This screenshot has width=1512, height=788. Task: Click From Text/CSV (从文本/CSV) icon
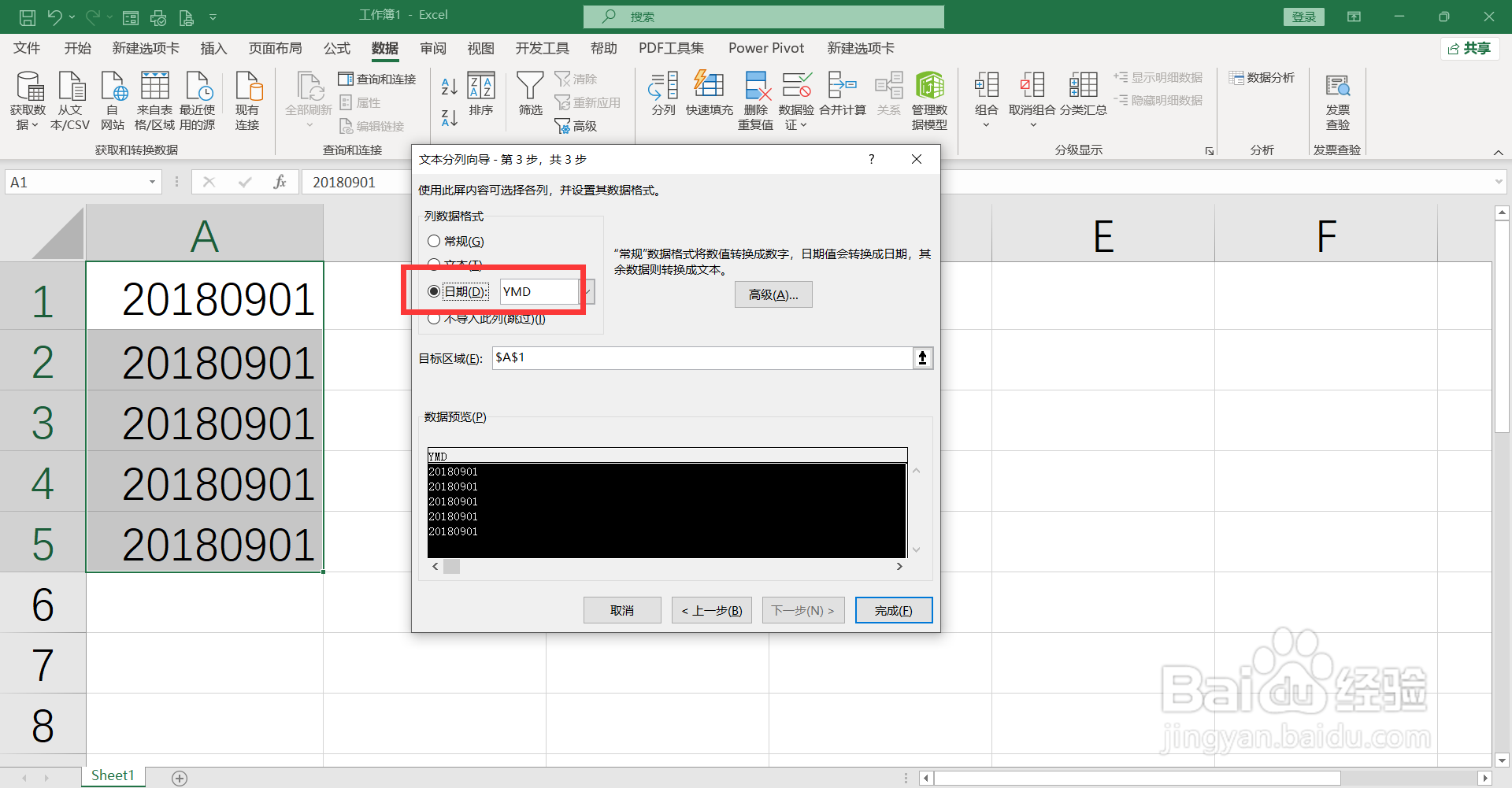point(71,86)
